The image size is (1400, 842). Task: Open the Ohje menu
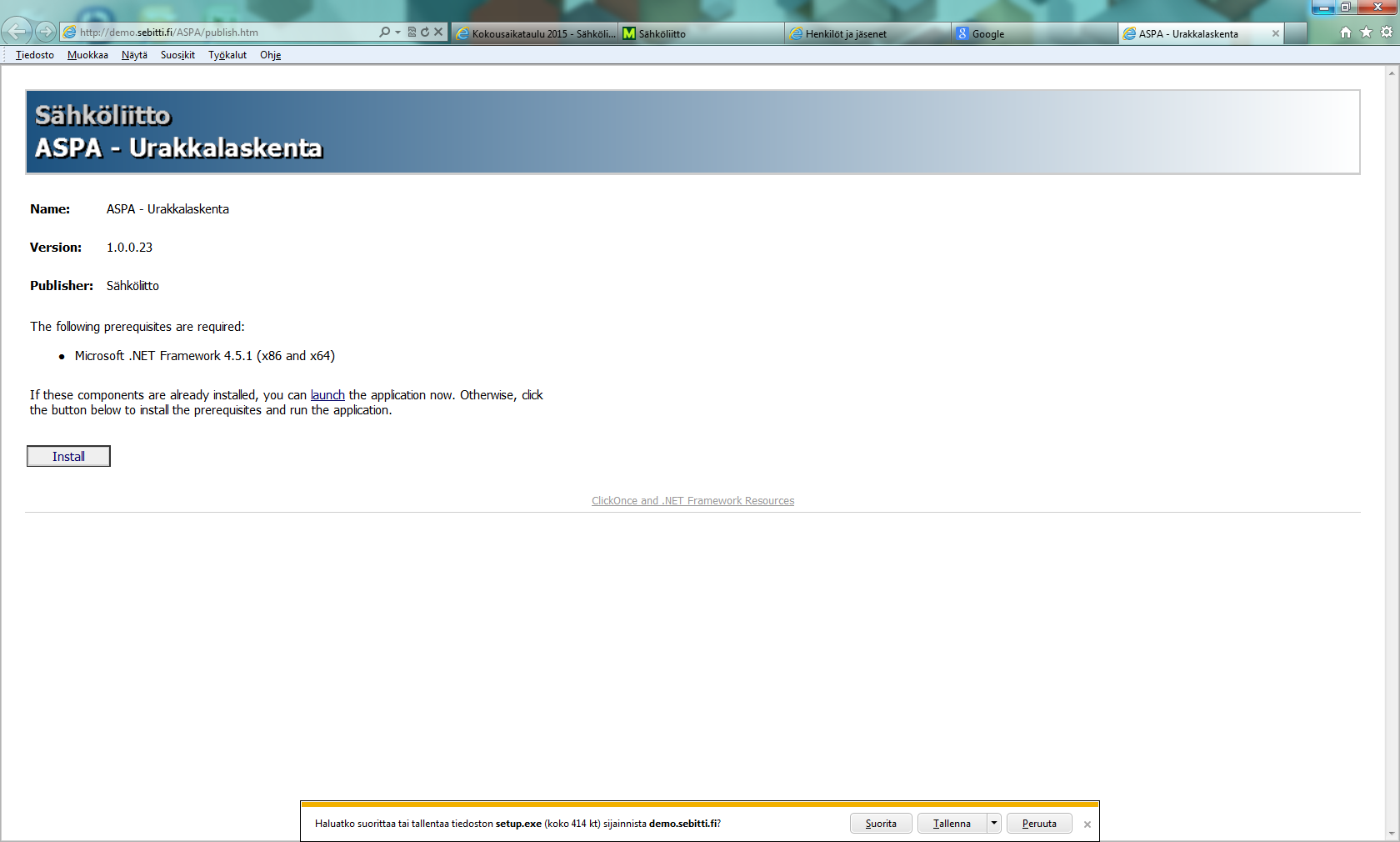(x=270, y=55)
